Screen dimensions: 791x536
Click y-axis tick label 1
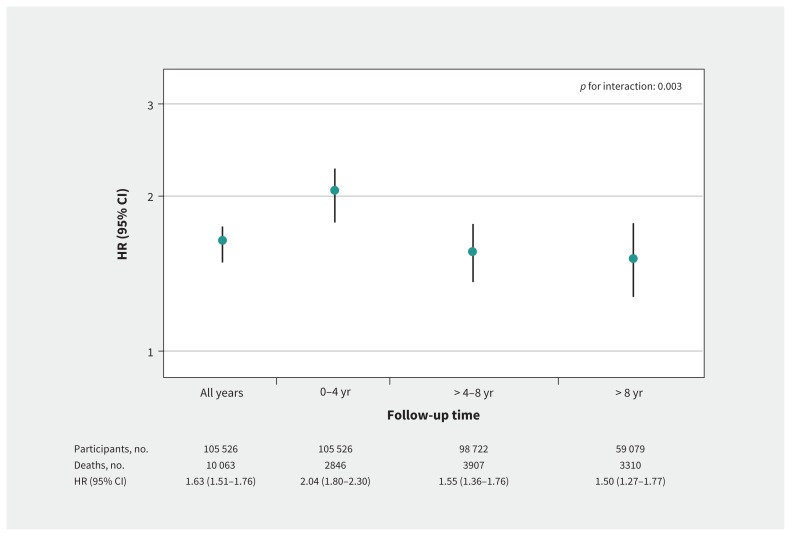pyautogui.click(x=150, y=352)
